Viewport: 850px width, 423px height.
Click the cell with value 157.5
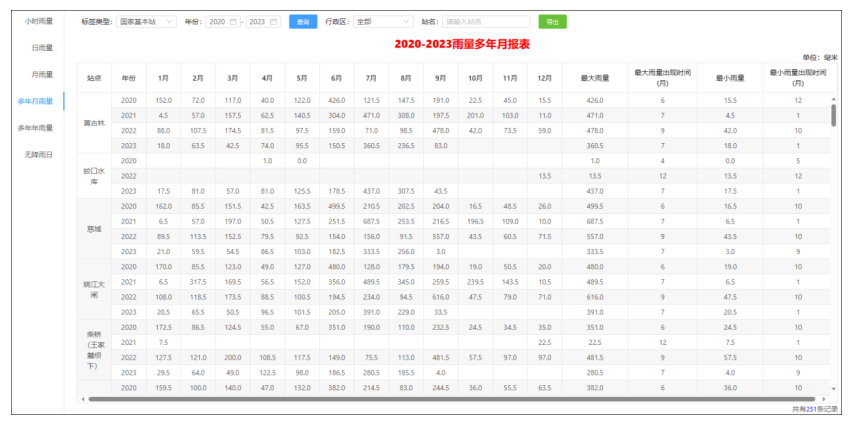(x=233, y=116)
